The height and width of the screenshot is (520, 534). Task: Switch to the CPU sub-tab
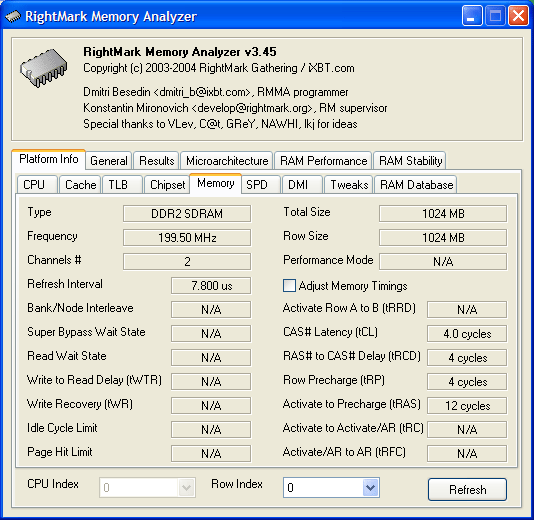click(37, 185)
